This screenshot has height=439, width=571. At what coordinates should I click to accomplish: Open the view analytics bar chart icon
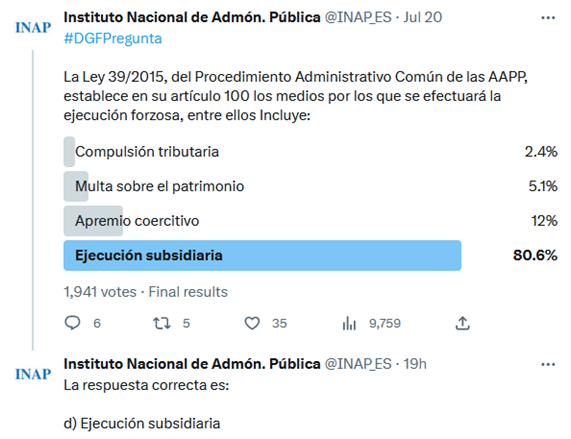pyautogui.click(x=349, y=323)
